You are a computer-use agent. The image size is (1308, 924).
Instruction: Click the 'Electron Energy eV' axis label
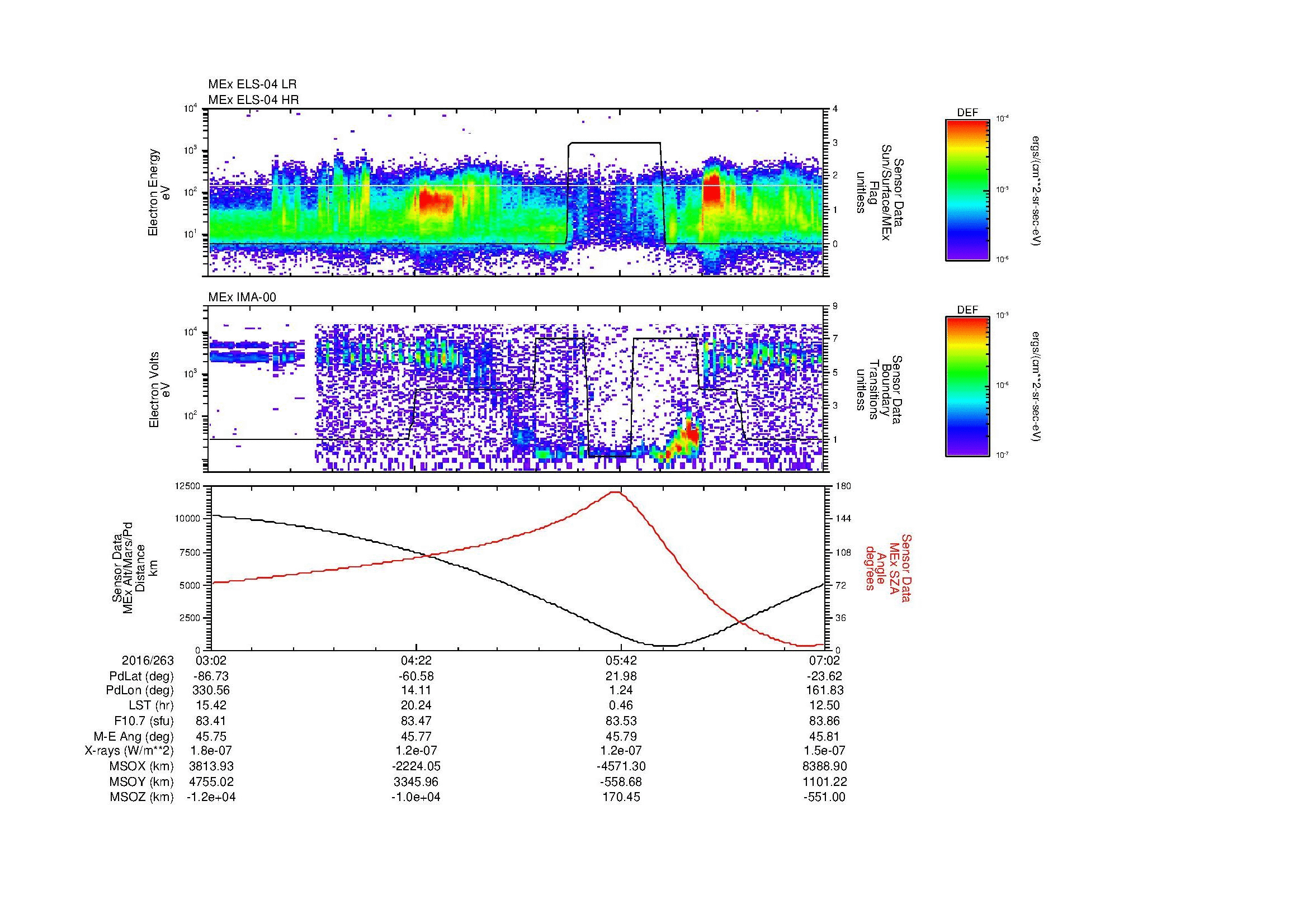click(159, 192)
